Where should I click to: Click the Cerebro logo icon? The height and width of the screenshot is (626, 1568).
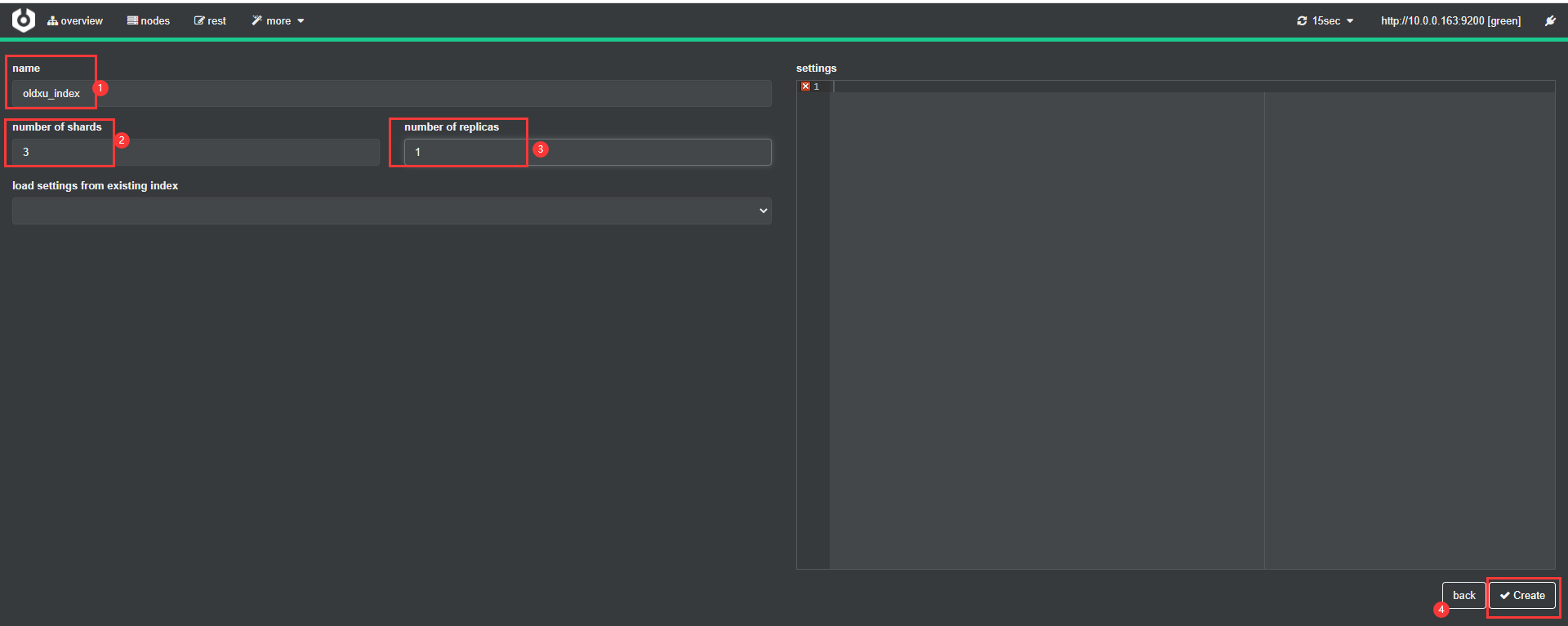[x=24, y=20]
